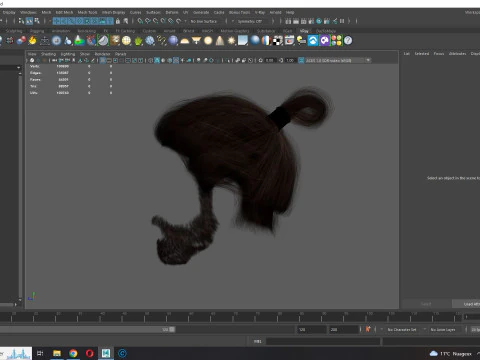Click the weather widget in the taskbar
This screenshot has height=360, width=480.
(x=451, y=354)
